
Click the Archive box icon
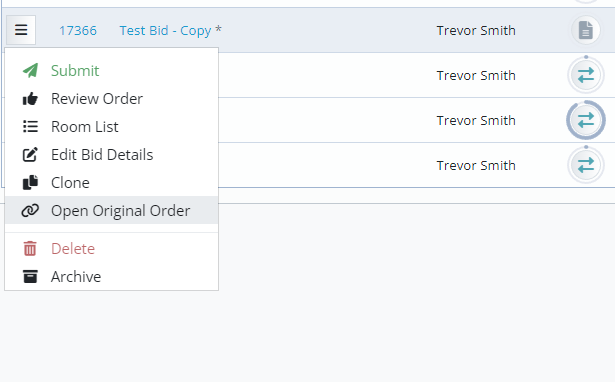coord(30,276)
